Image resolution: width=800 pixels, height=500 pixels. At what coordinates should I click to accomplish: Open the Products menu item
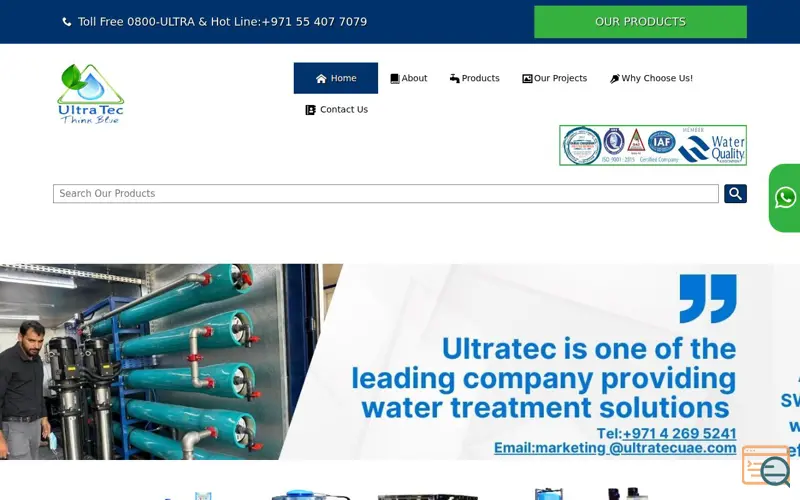(474, 78)
